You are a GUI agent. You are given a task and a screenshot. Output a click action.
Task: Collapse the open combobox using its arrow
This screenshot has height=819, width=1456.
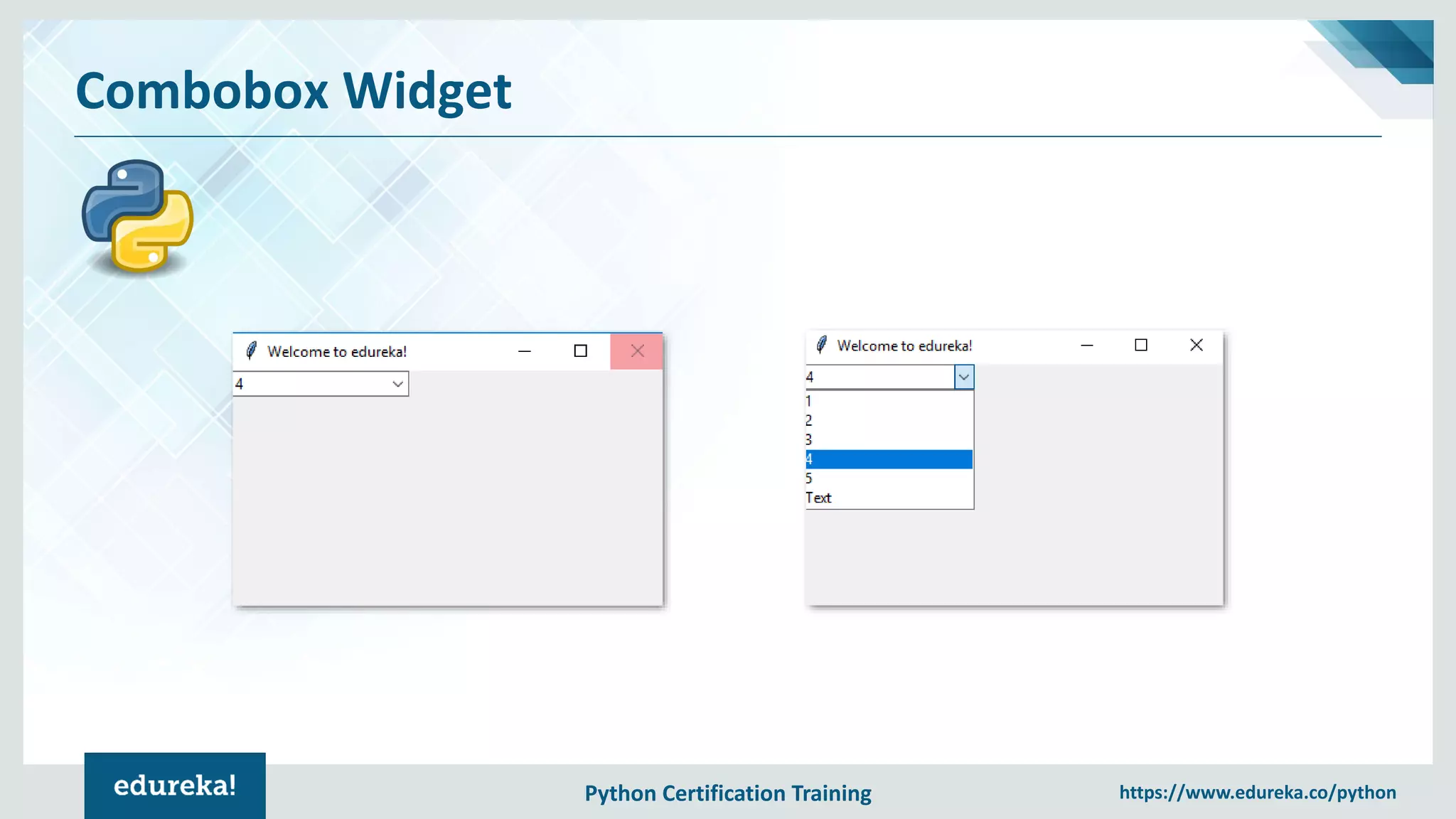click(x=964, y=377)
